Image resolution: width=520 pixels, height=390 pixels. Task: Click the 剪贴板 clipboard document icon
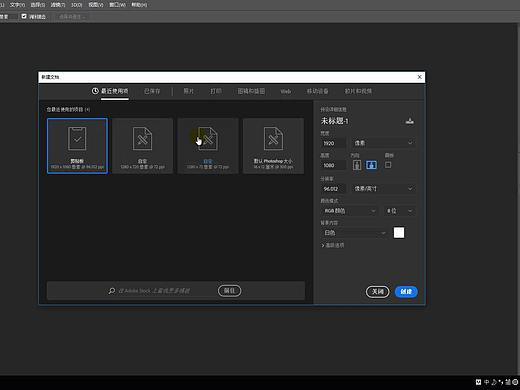pyautogui.click(x=77, y=139)
